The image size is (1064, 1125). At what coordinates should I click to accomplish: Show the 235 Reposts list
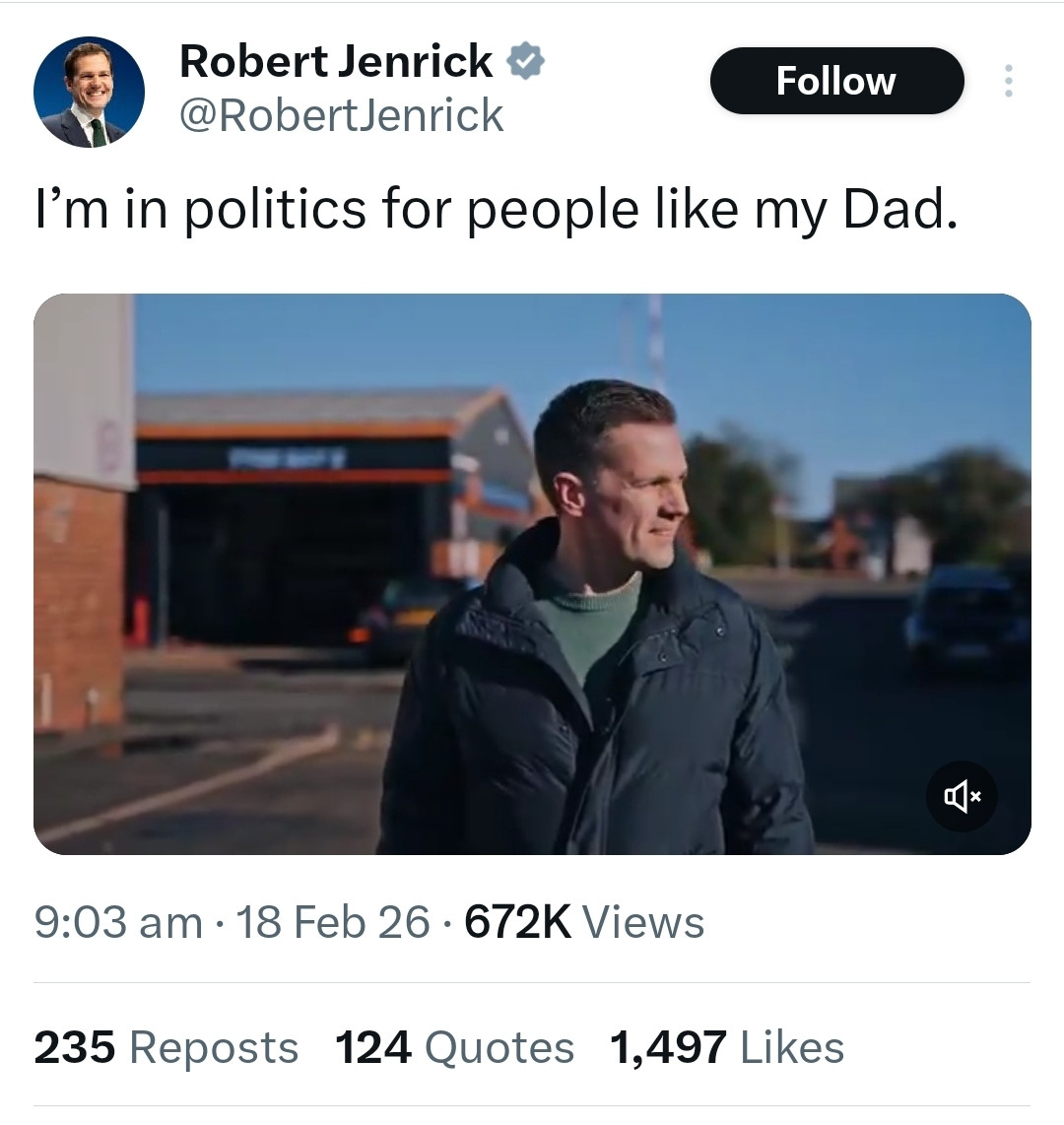(x=166, y=1047)
